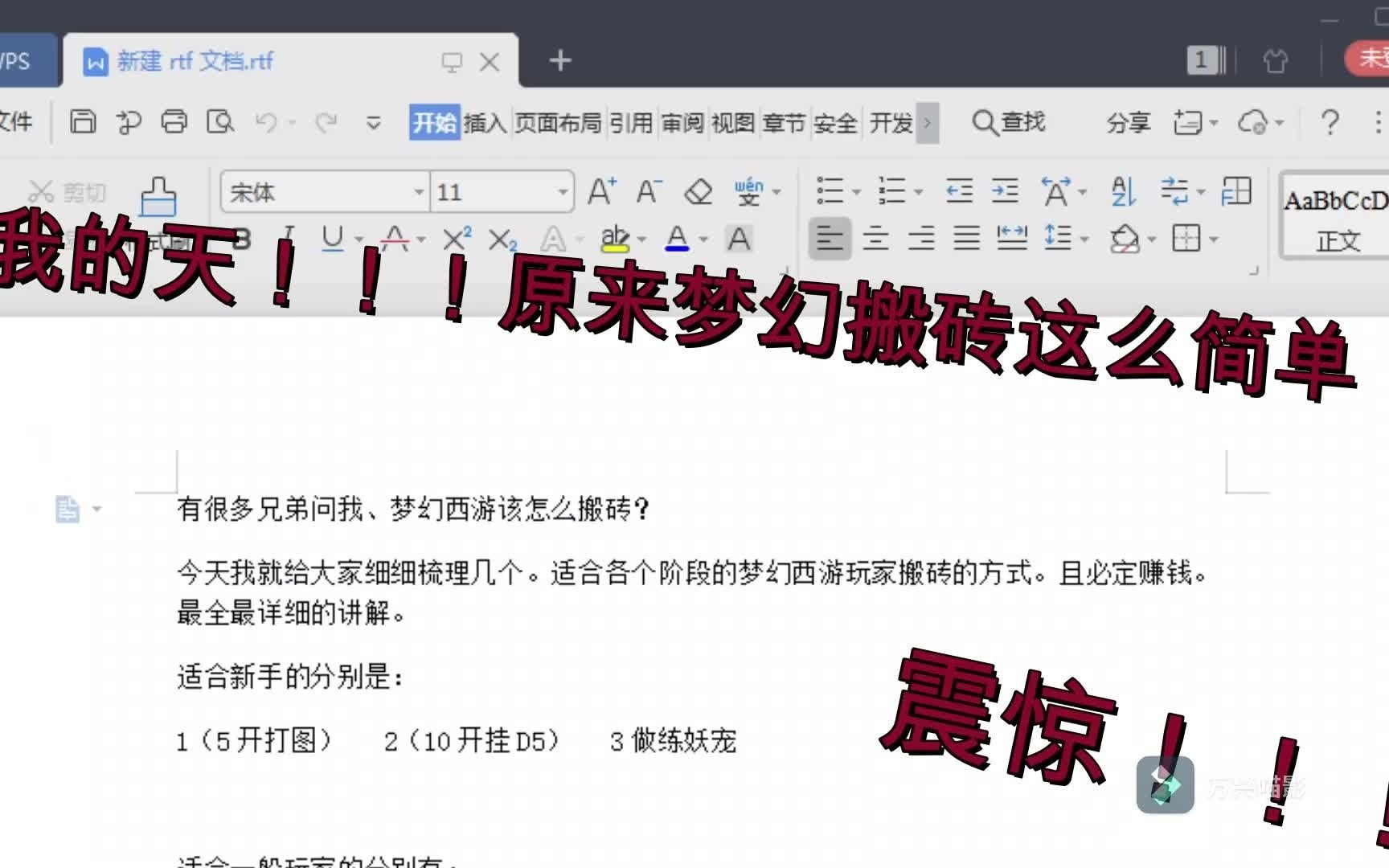This screenshot has height=868, width=1389.
Task: Click the phonetic guide wén icon
Action: pos(748,192)
